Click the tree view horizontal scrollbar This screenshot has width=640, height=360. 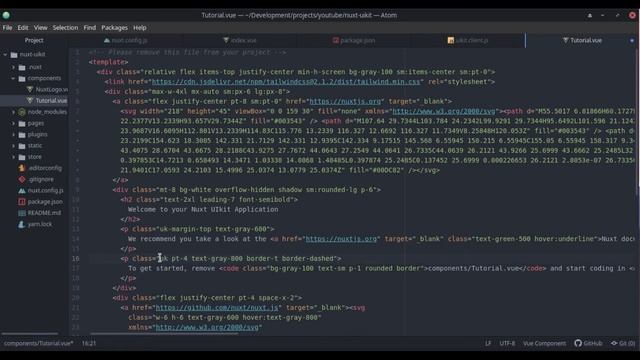(x=29, y=334)
